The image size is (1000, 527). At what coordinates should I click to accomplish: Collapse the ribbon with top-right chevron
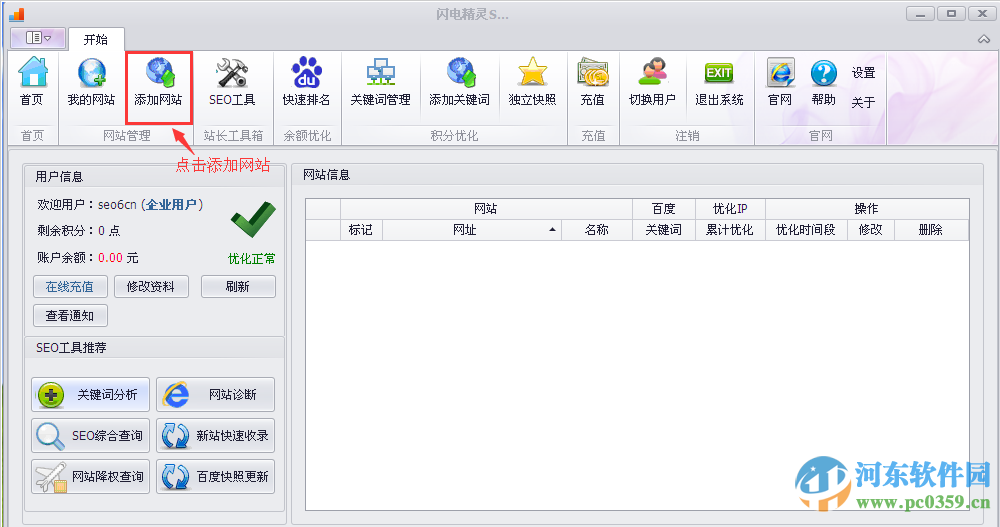tap(984, 40)
